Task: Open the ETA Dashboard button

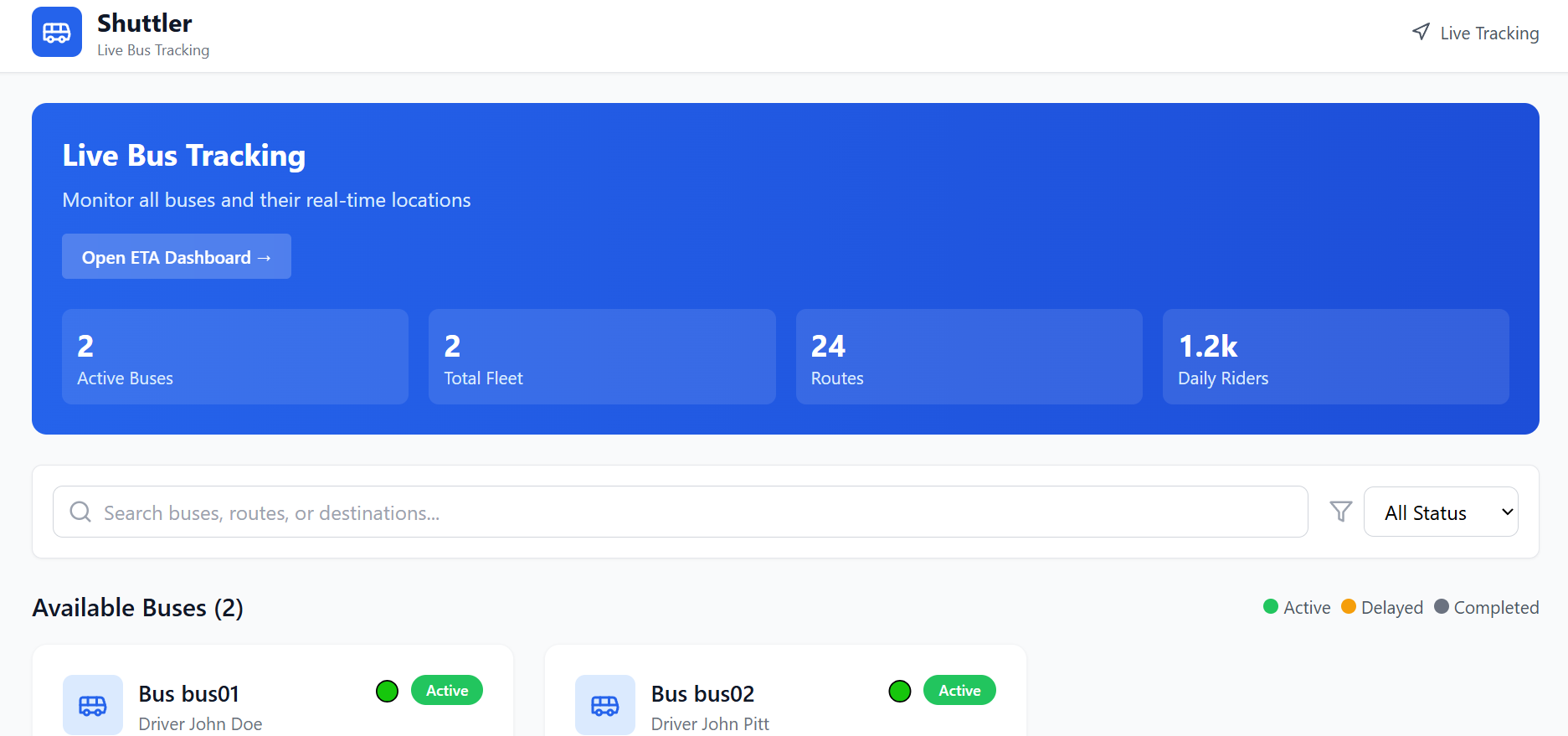Action: (x=177, y=256)
